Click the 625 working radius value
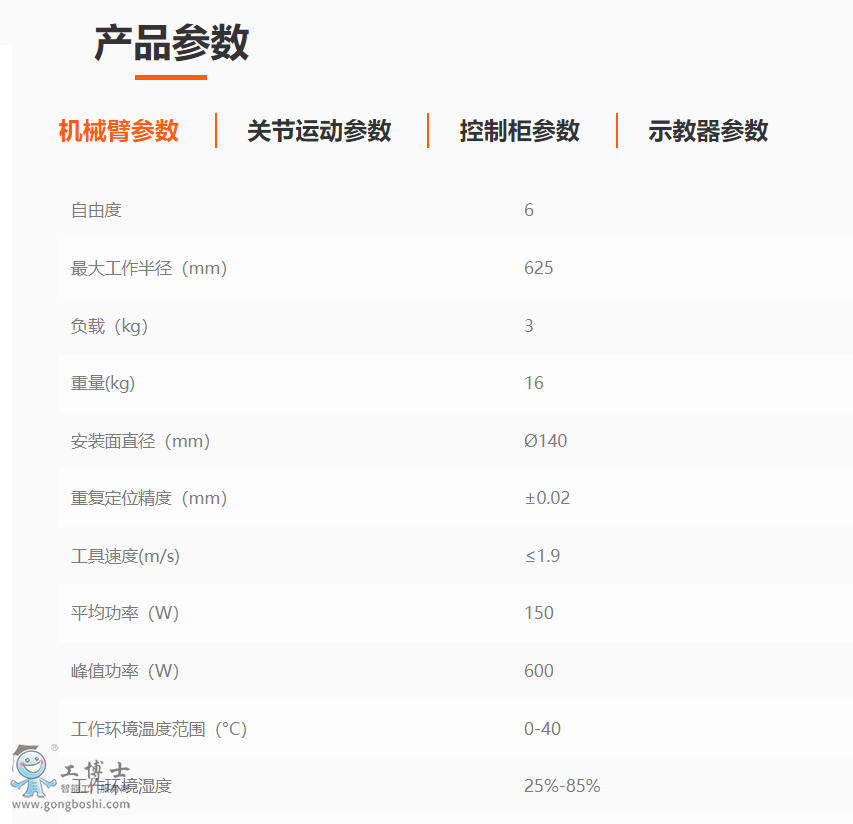 tap(538, 268)
